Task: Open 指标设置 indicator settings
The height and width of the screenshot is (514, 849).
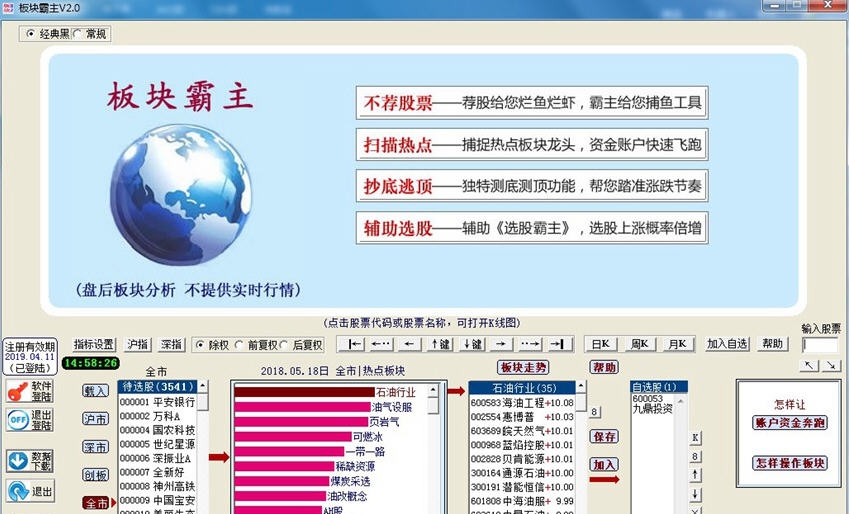Action: point(94,344)
